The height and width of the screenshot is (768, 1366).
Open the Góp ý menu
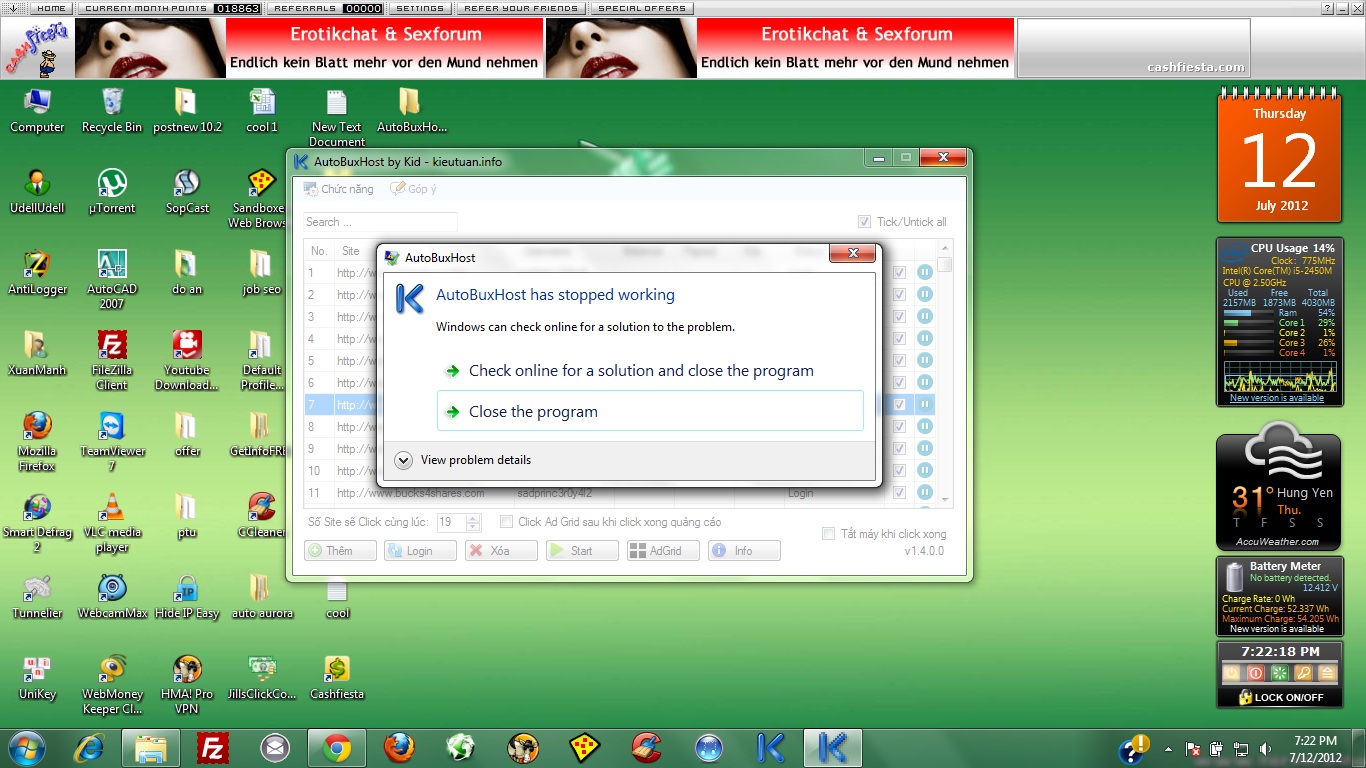point(414,189)
